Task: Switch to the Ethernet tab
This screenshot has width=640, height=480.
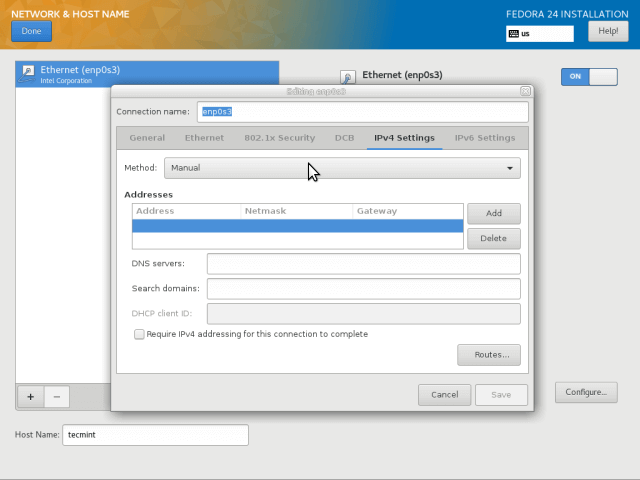Action: pyautogui.click(x=204, y=138)
